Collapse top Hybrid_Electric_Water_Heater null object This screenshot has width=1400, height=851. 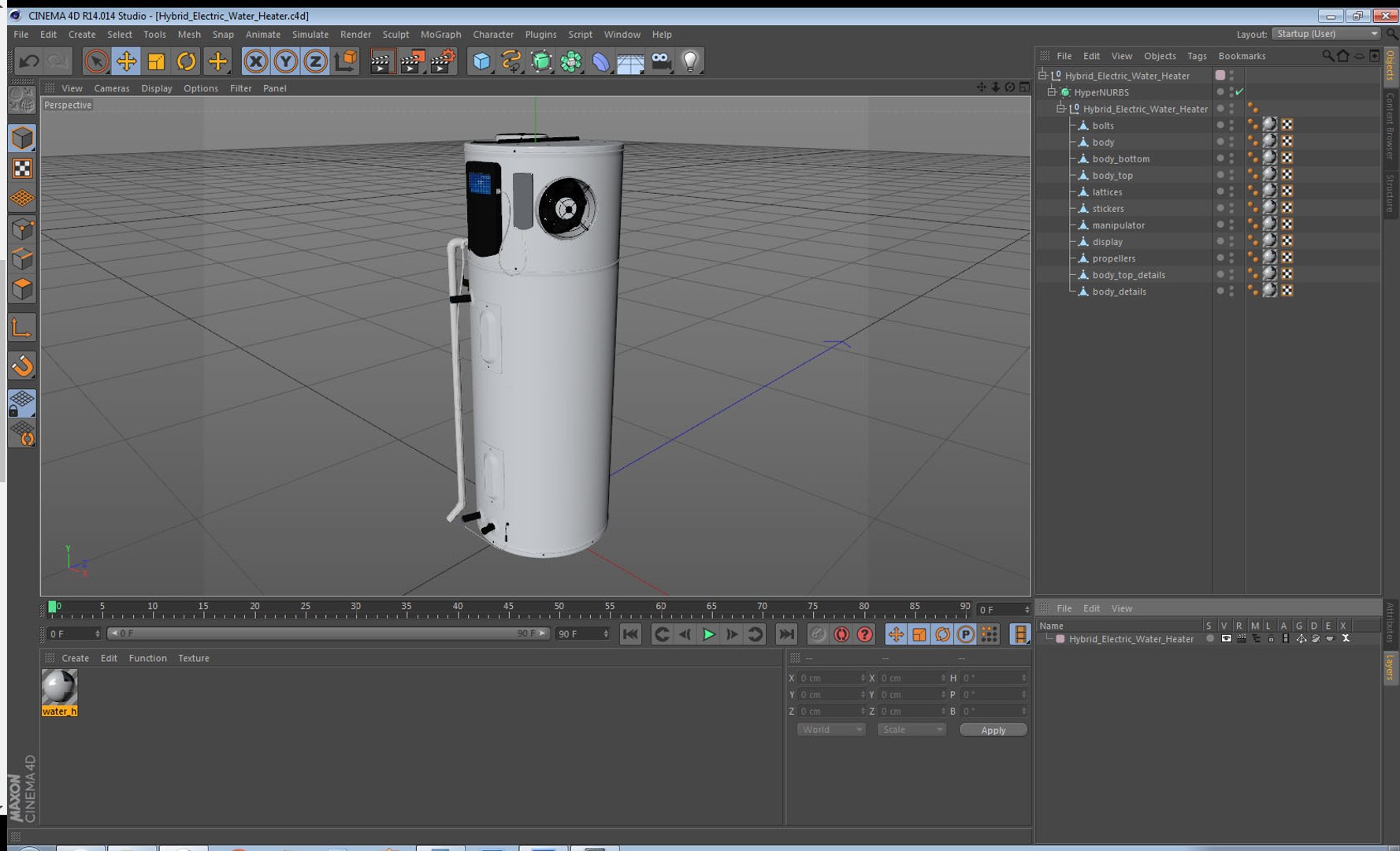(x=1042, y=76)
